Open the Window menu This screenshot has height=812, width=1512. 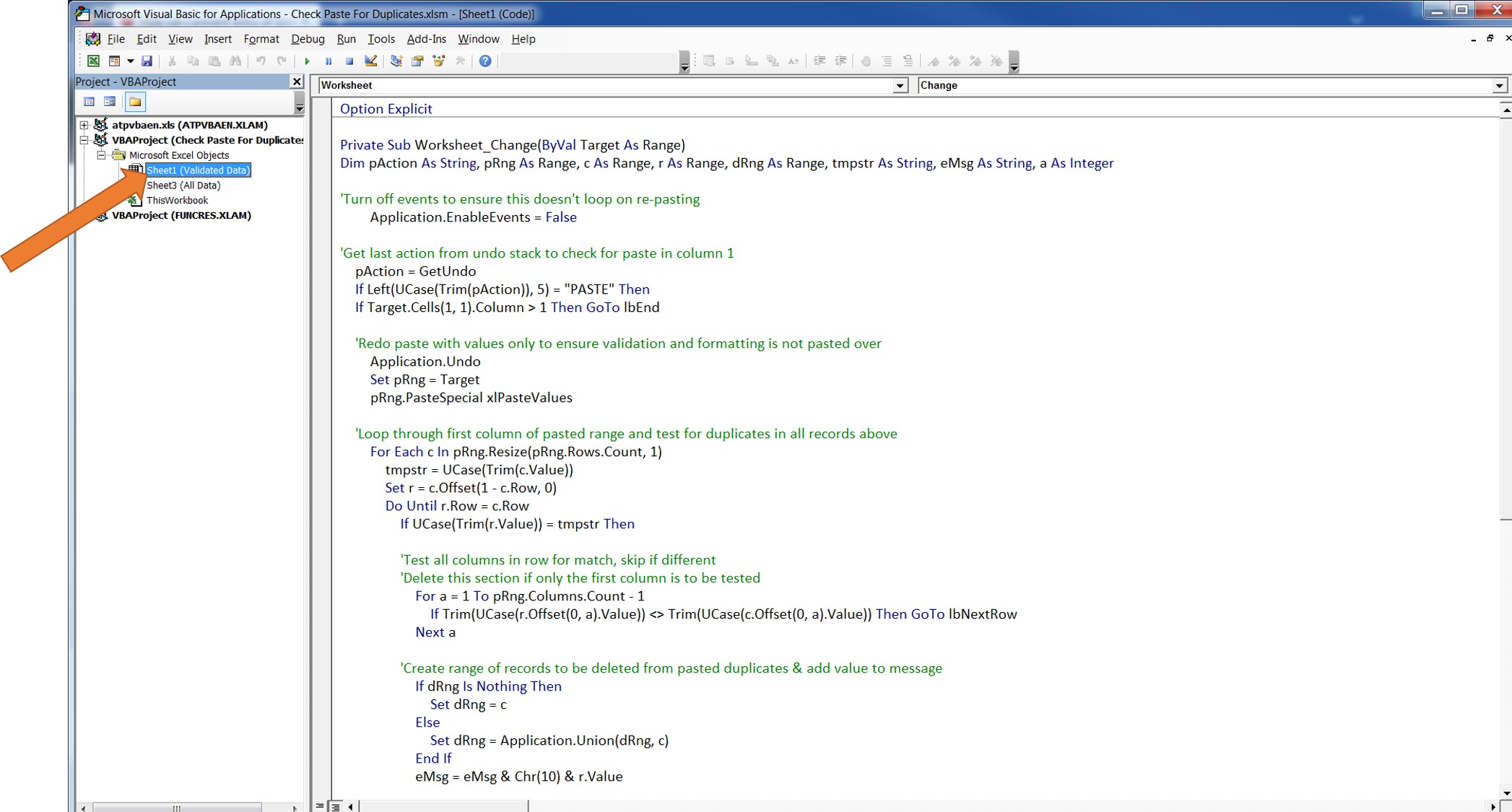click(x=479, y=39)
